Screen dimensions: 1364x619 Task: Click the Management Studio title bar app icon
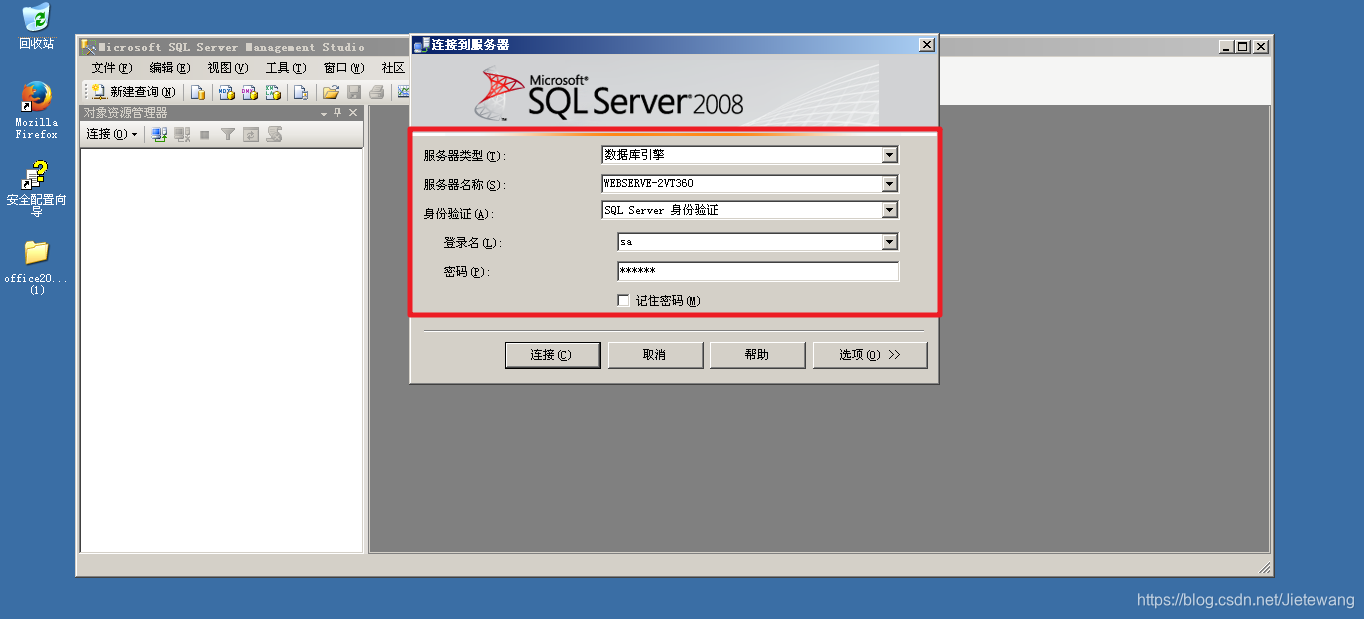[88, 47]
